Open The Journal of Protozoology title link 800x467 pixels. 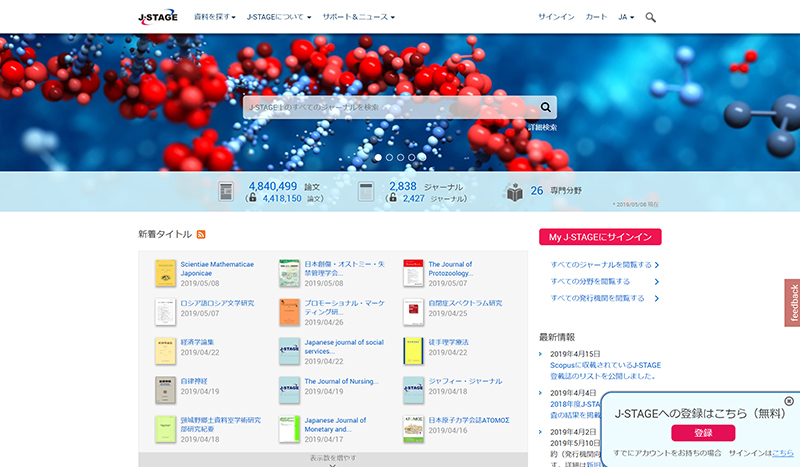[451, 268]
